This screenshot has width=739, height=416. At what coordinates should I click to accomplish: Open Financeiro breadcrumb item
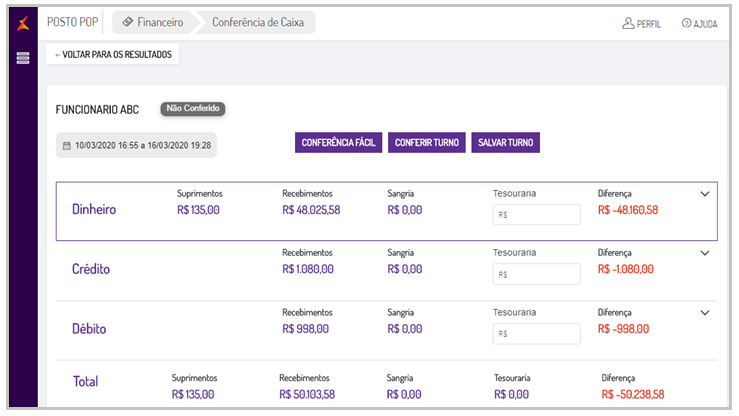(x=161, y=22)
